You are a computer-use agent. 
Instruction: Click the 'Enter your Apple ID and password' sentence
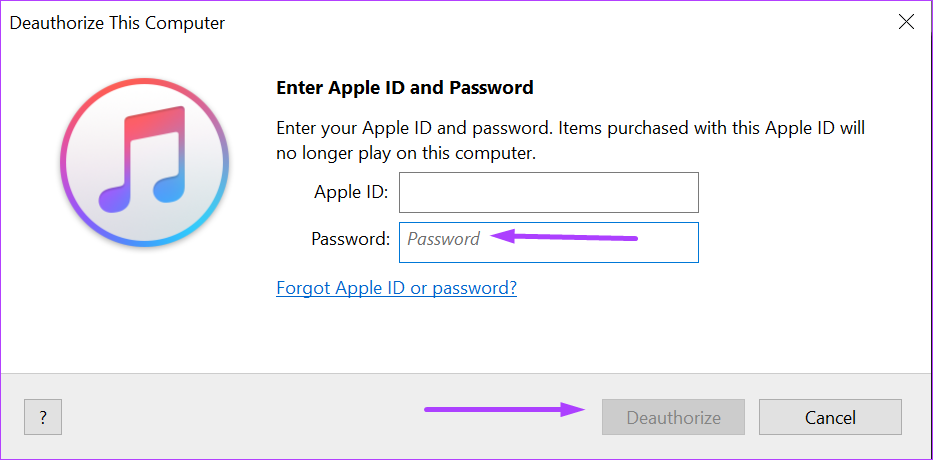point(570,128)
